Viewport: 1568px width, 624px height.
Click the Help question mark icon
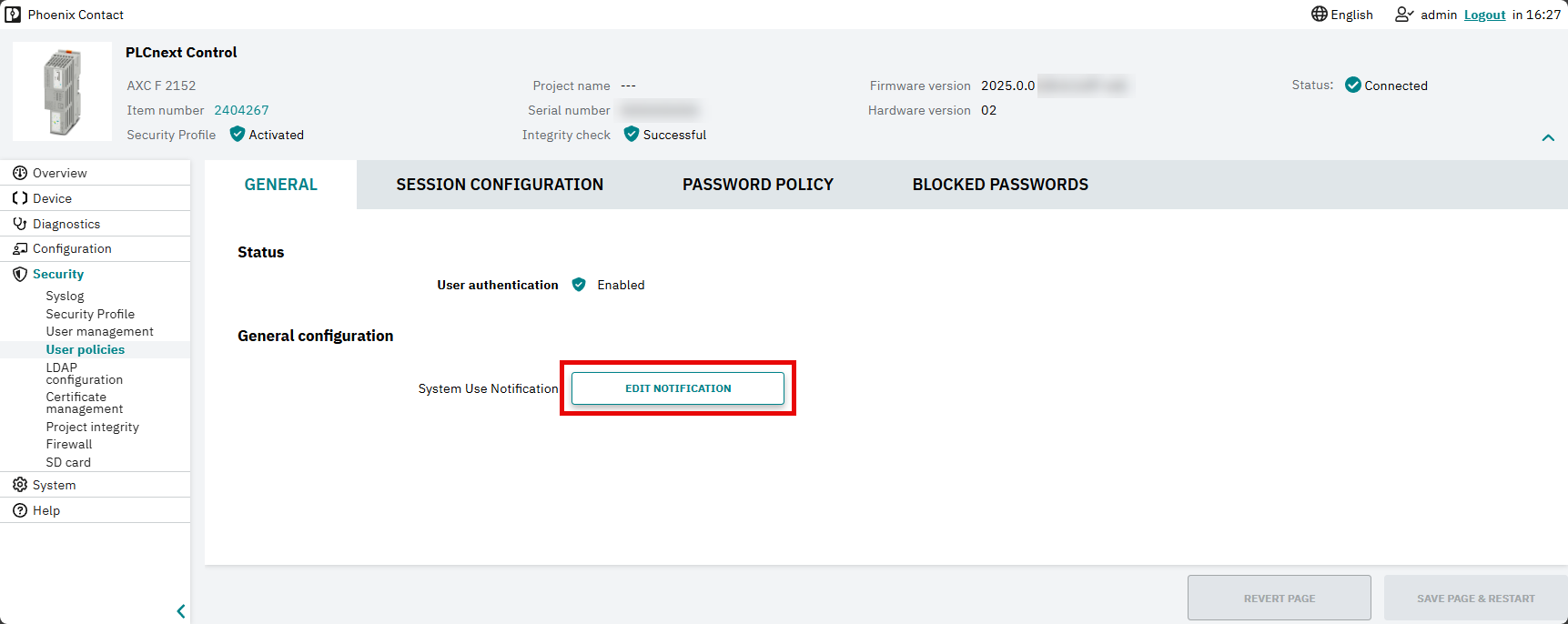20,510
